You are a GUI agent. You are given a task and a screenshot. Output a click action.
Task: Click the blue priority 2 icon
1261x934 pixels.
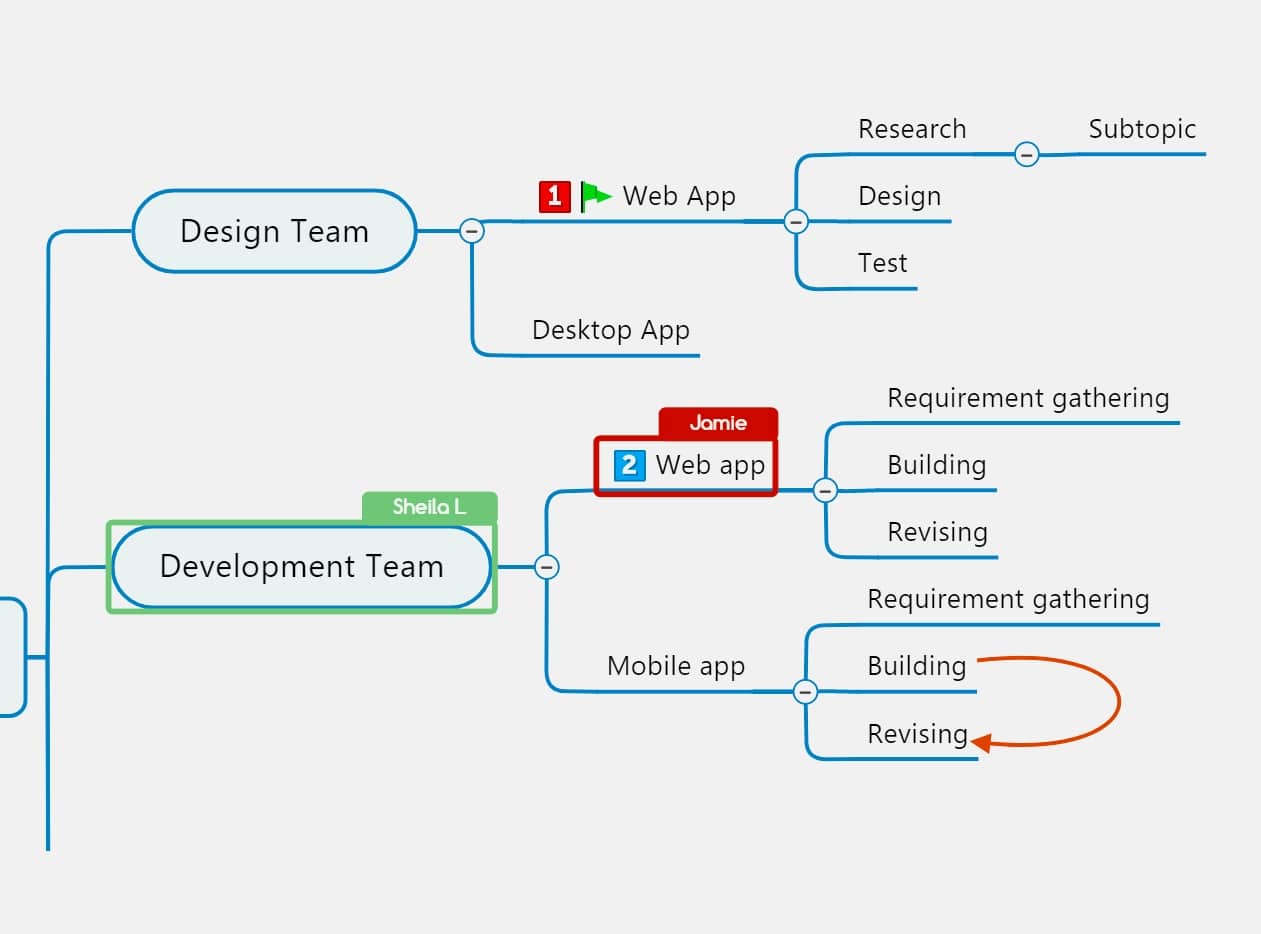(630, 465)
